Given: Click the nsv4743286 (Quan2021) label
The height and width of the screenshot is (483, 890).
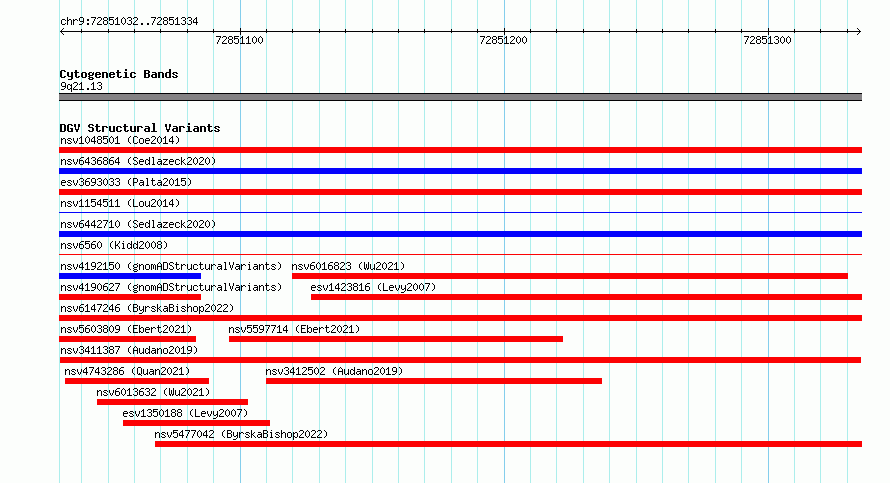Looking at the screenshot, I should [127, 371].
